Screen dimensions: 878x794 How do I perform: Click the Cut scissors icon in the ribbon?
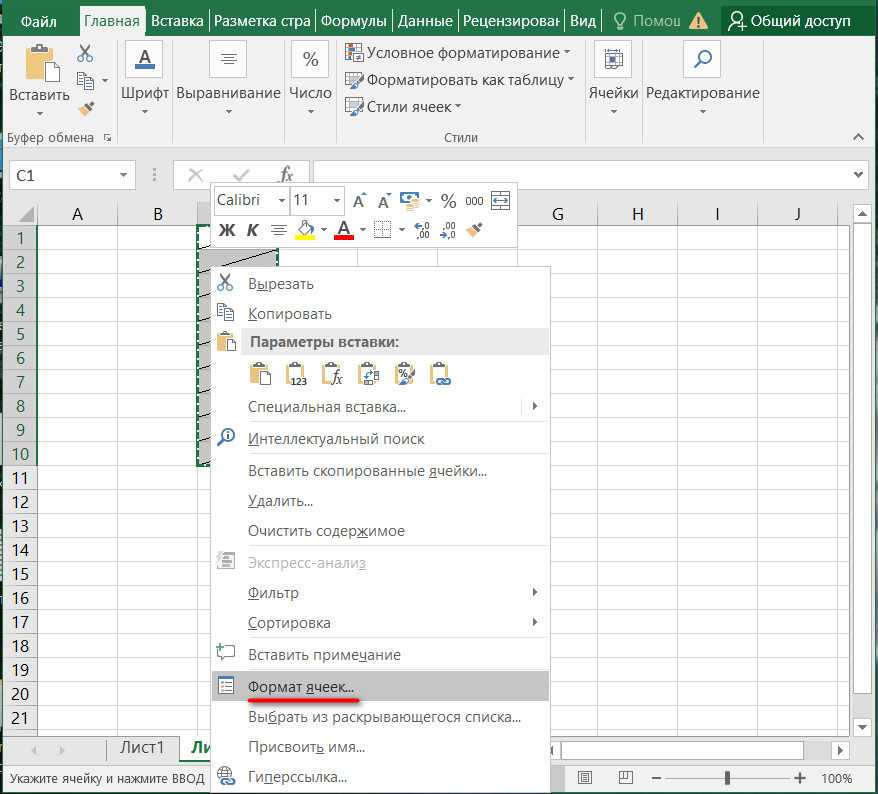[x=85, y=54]
